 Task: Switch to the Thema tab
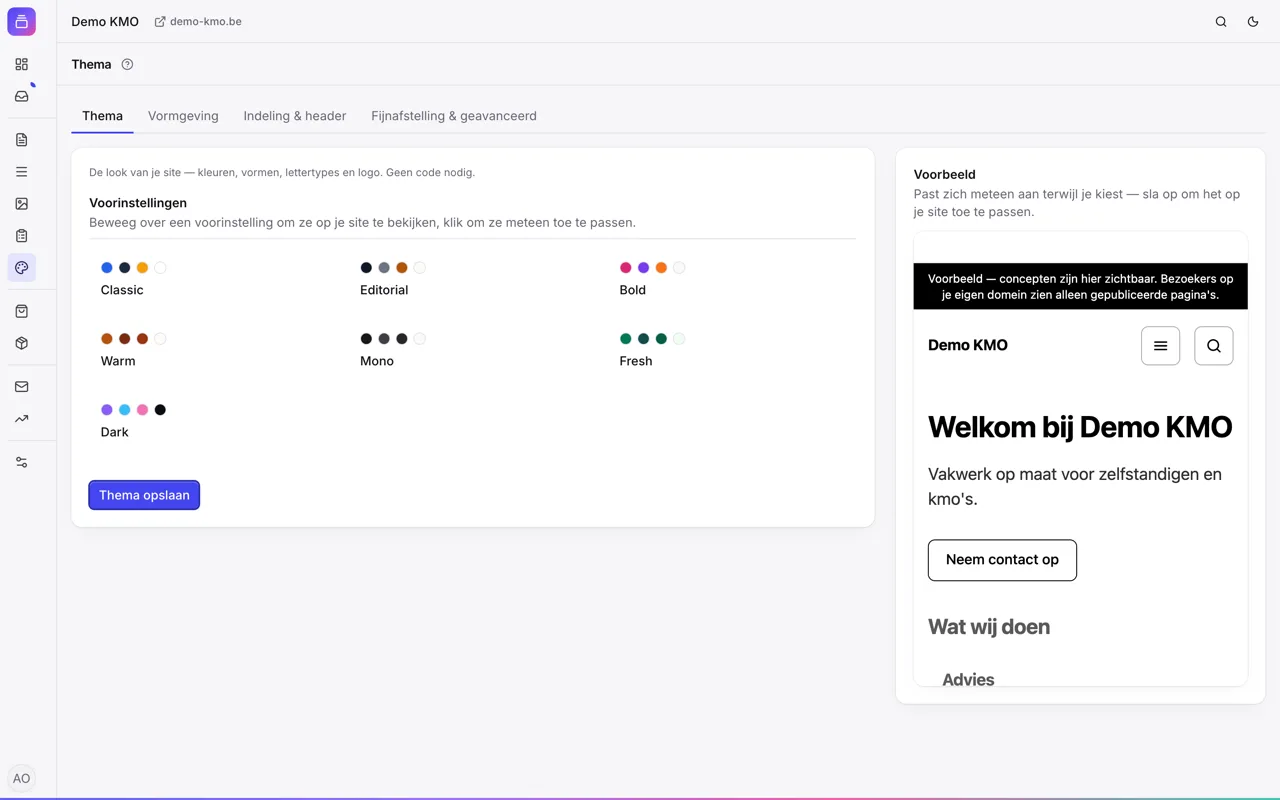[x=102, y=116]
